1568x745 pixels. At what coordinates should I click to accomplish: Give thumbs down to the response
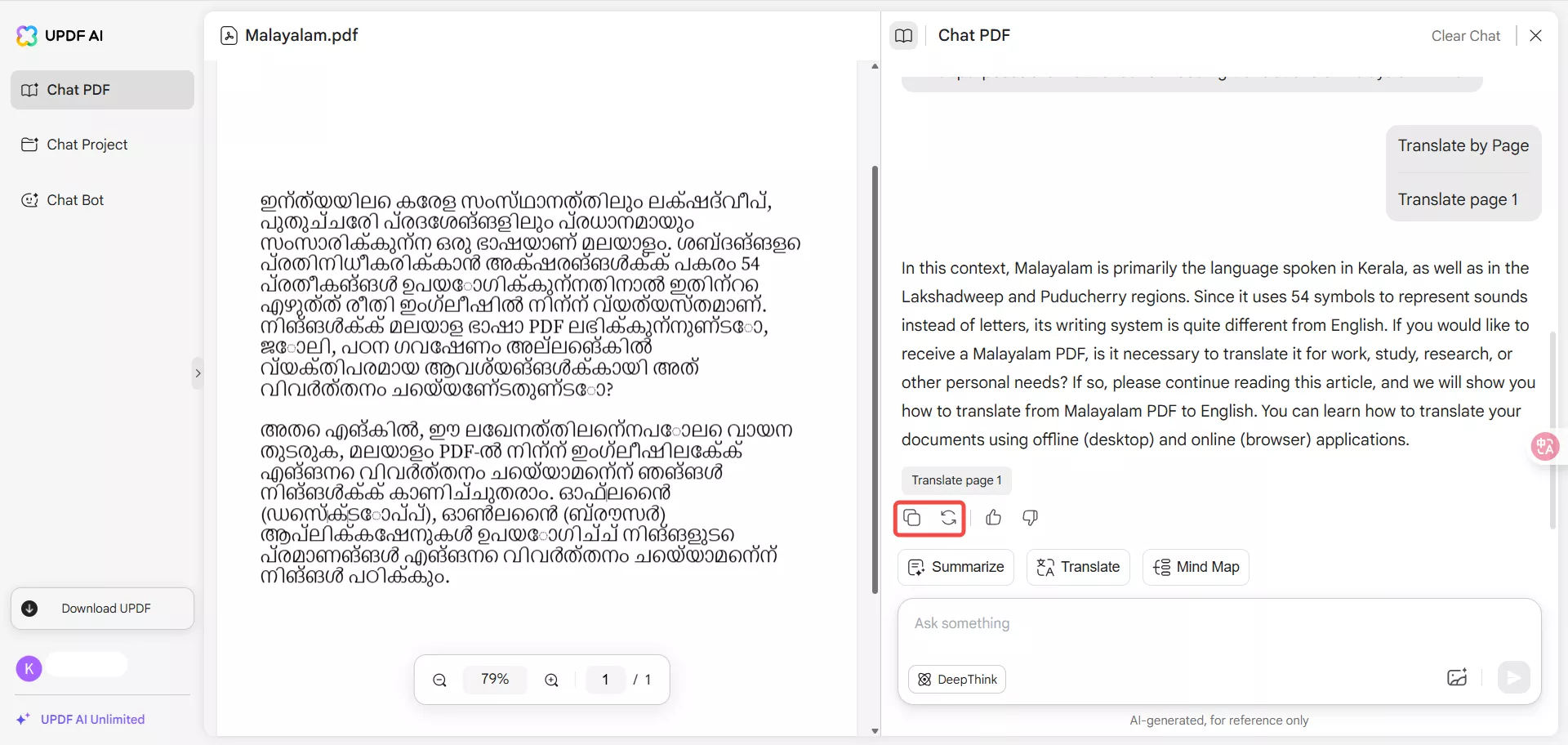(1030, 518)
